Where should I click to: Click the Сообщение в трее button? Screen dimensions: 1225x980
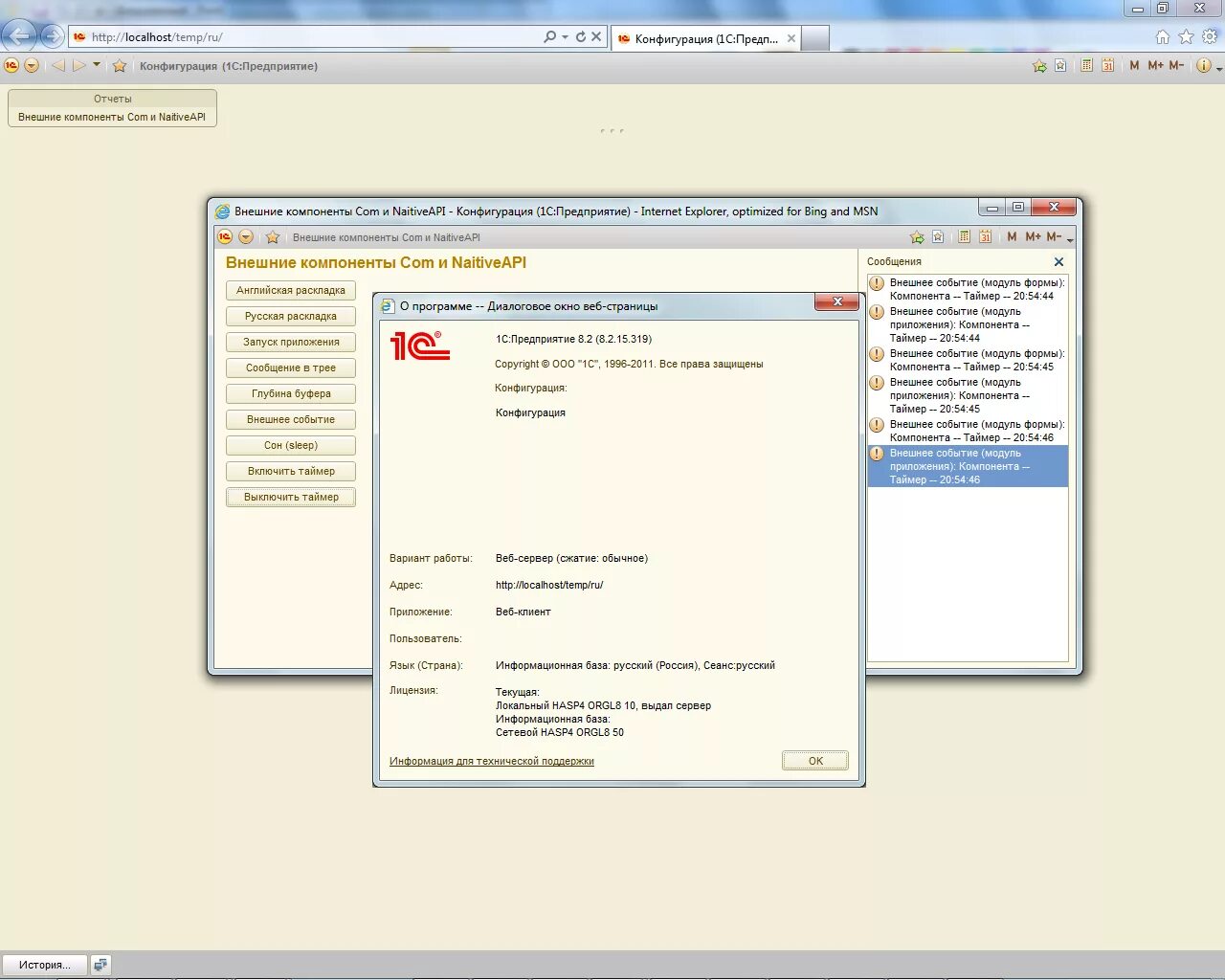[291, 367]
